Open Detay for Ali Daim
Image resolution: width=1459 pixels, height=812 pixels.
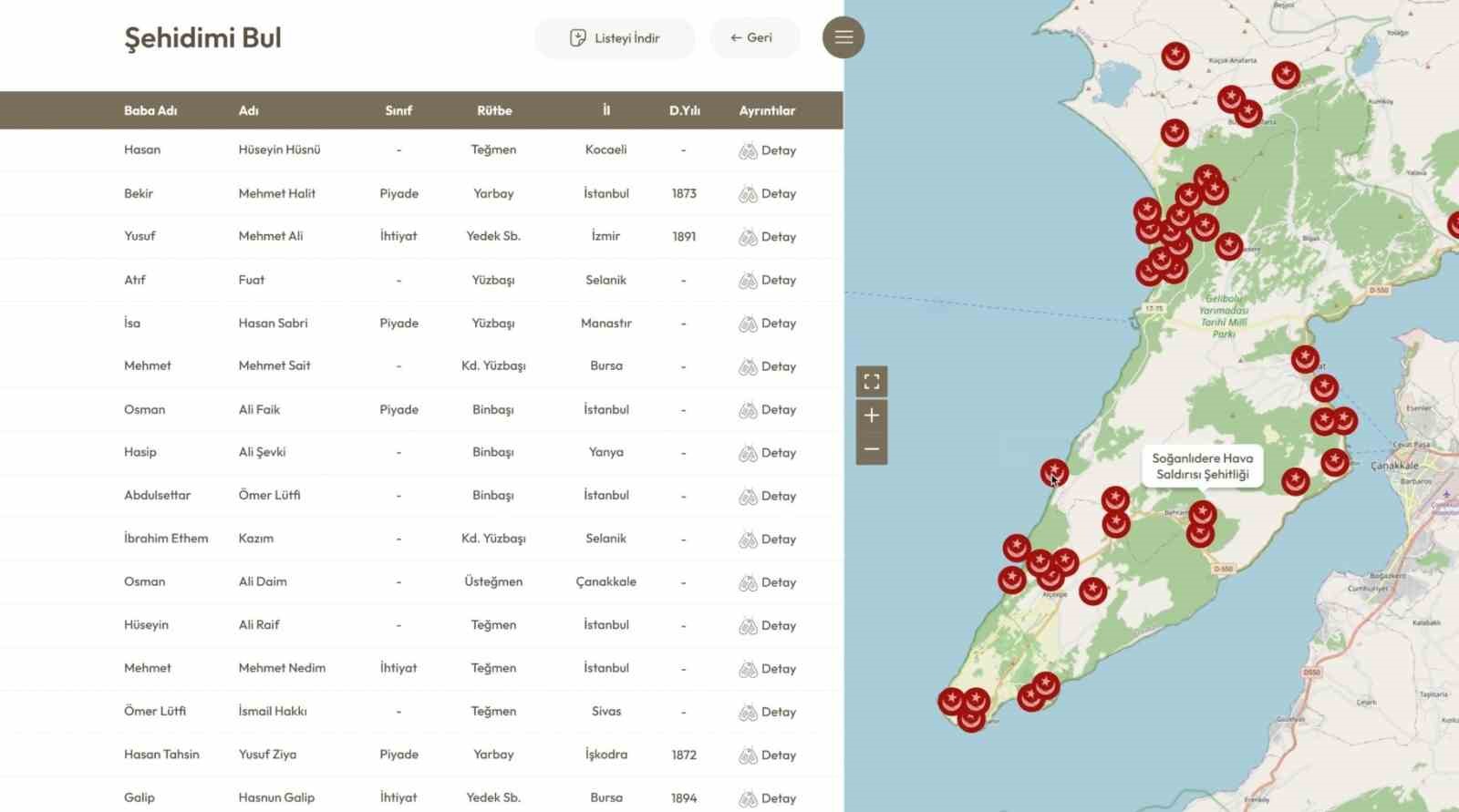click(x=768, y=582)
